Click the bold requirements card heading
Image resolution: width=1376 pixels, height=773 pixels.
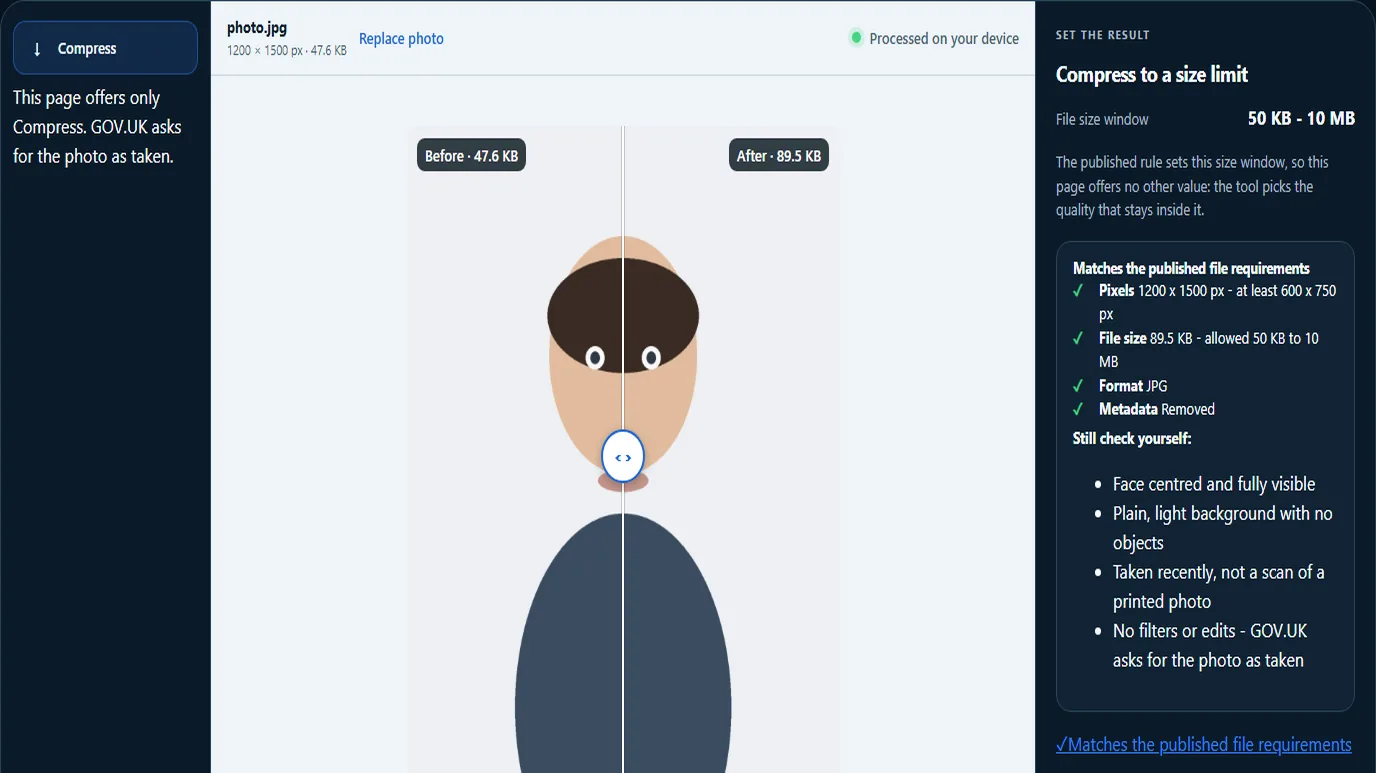(x=1191, y=268)
